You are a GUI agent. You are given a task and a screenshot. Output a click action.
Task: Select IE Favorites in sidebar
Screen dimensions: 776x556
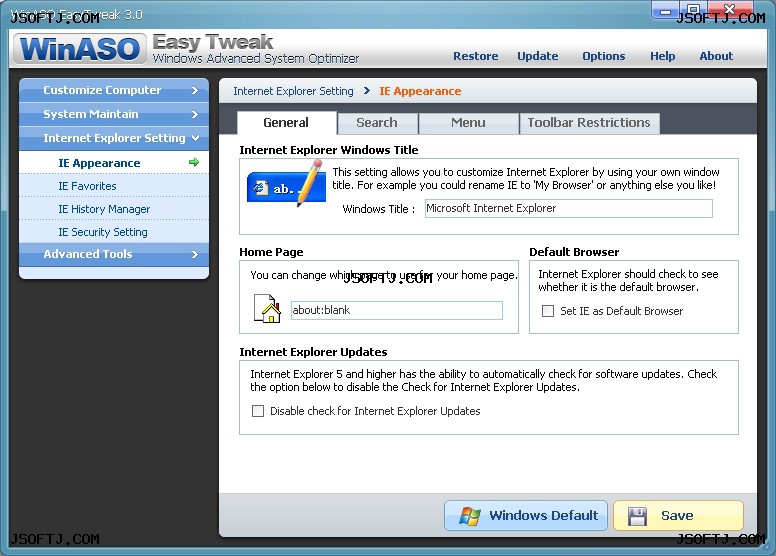pyautogui.click(x=114, y=186)
